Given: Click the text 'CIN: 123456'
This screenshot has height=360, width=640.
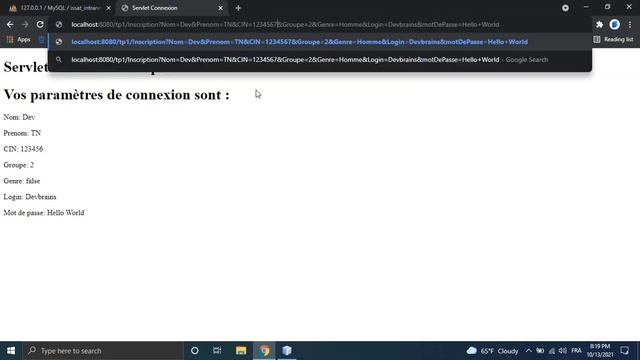Looking at the screenshot, I should pos(23,149).
